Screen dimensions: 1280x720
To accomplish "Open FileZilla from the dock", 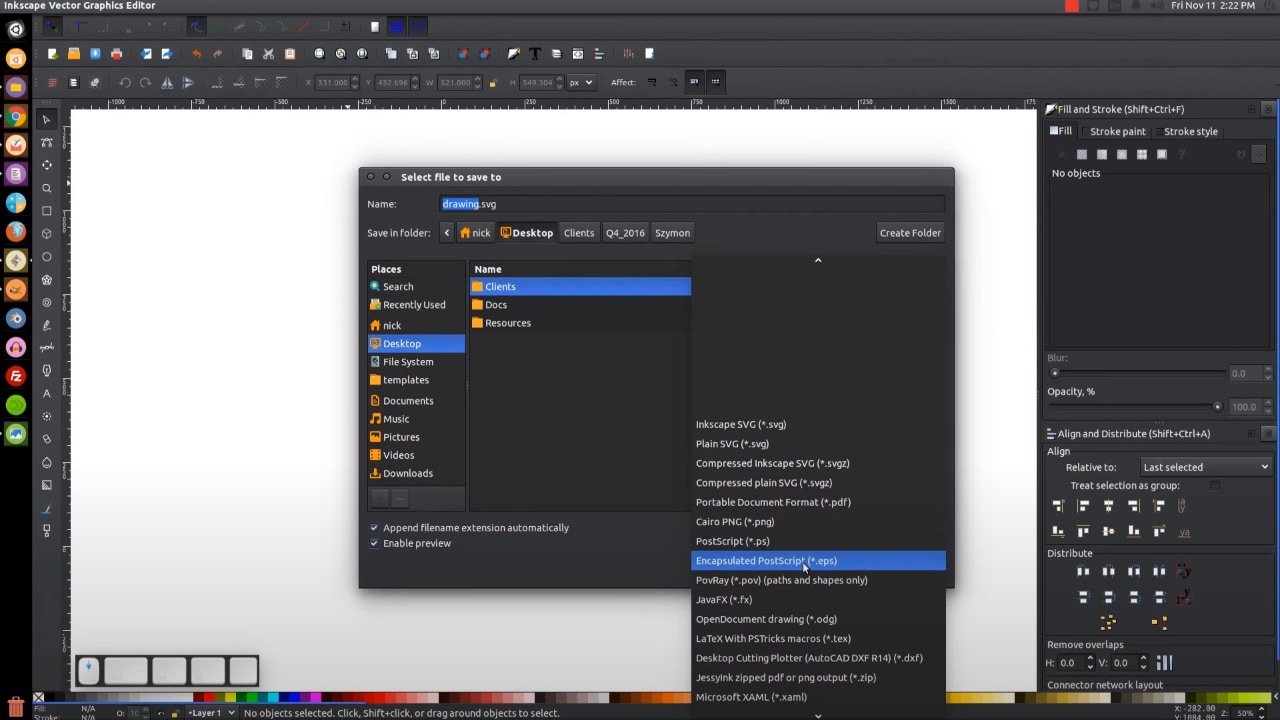I will [x=15, y=376].
